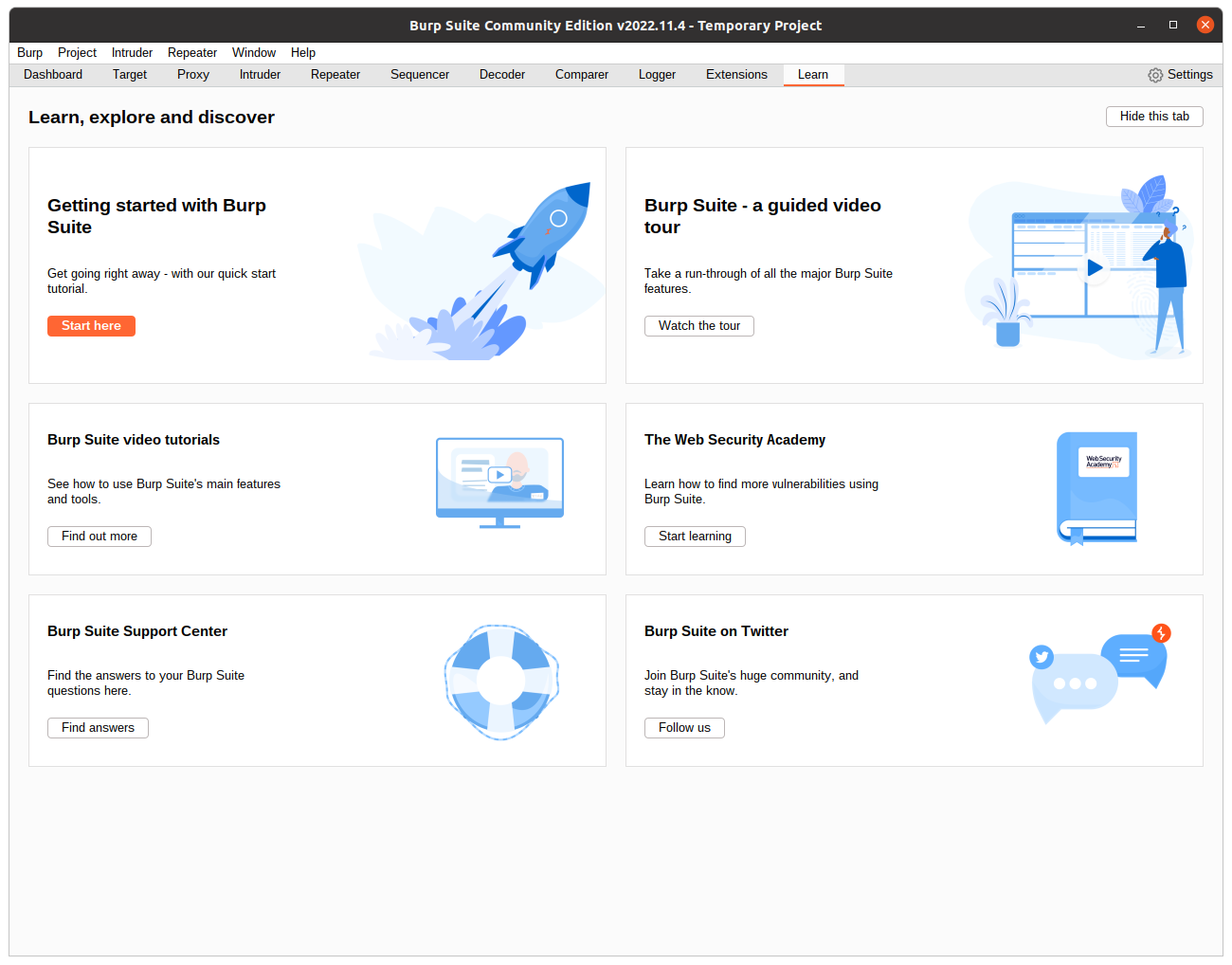
Task: Click the Learn, explore and discover title
Action: (x=152, y=118)
